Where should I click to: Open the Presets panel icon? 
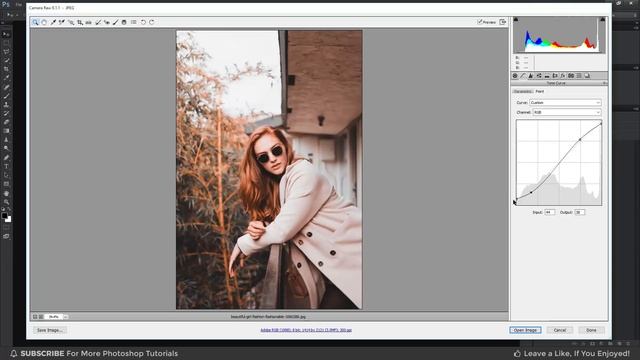point(579,76)
